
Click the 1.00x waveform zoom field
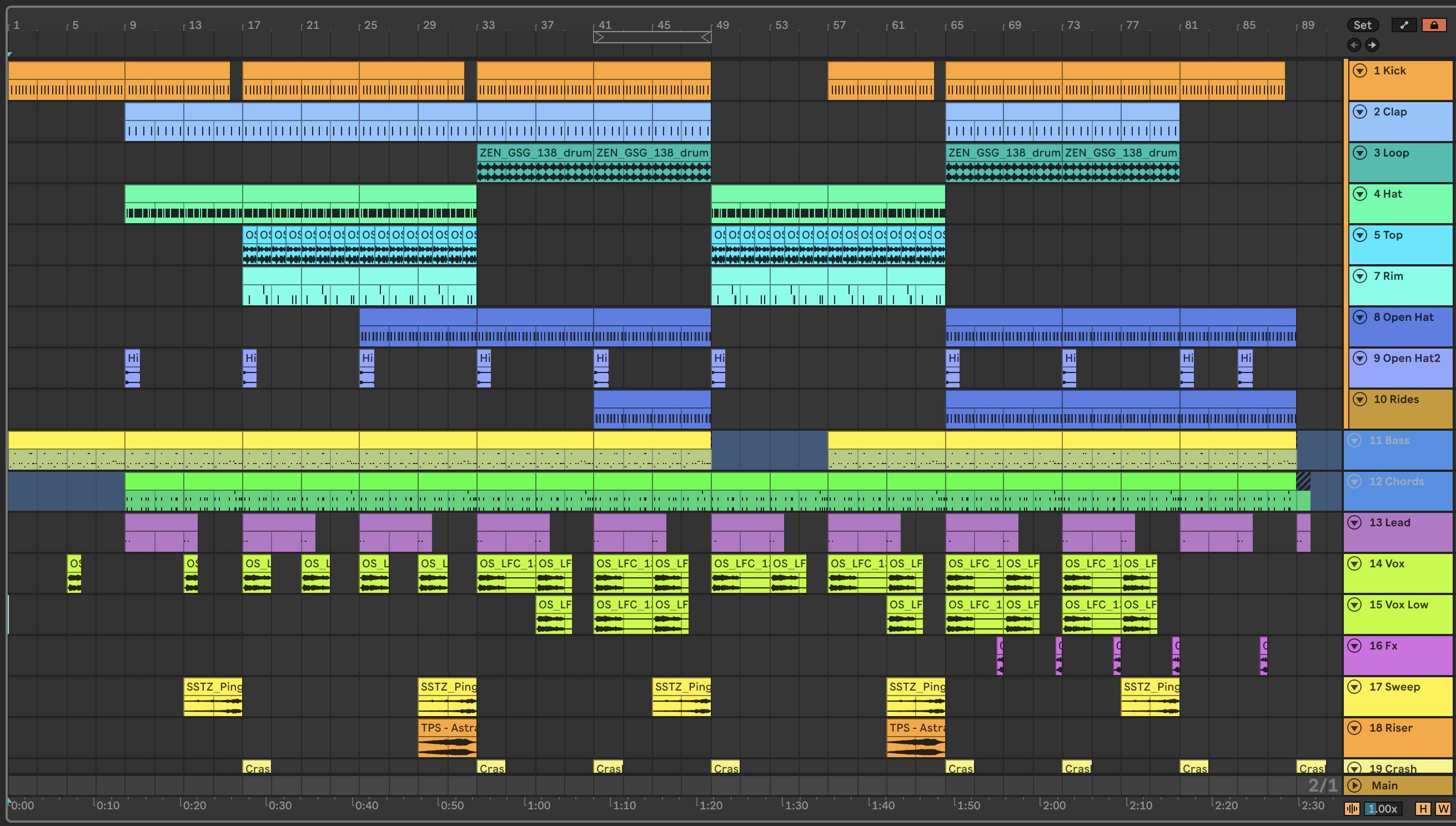(x=1382, y=808)
